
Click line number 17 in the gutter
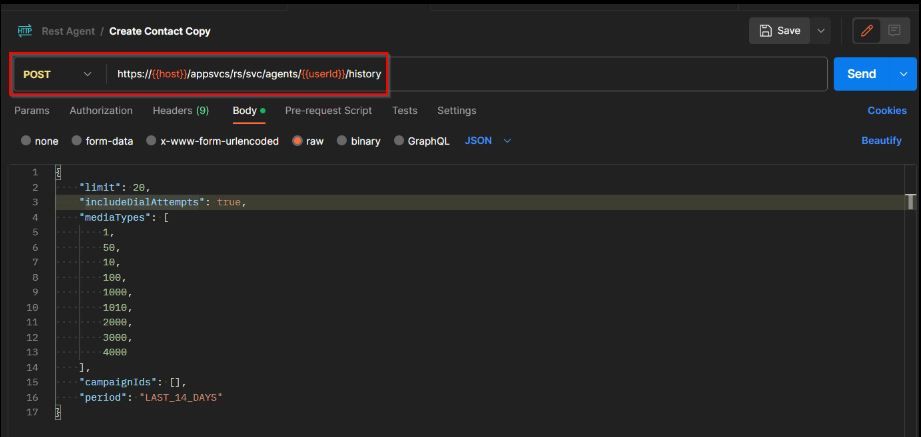32,412
